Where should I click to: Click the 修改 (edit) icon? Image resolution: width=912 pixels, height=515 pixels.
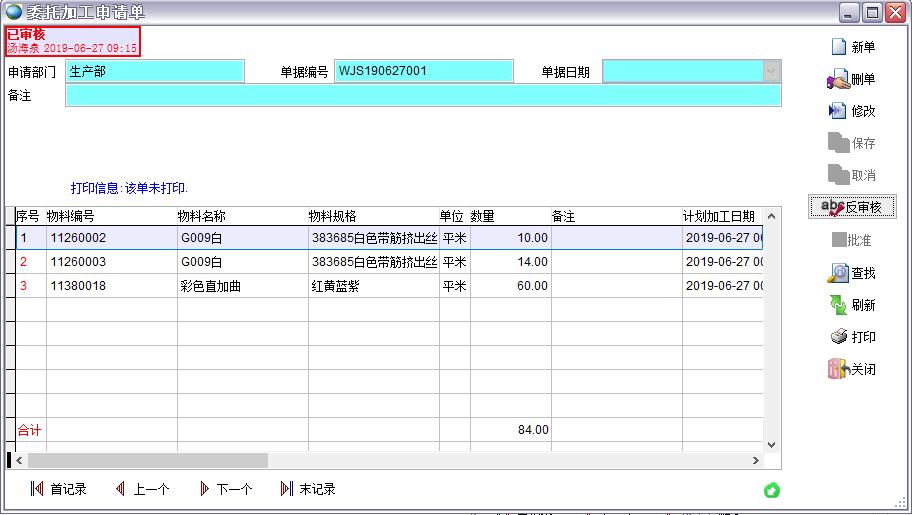838,111
